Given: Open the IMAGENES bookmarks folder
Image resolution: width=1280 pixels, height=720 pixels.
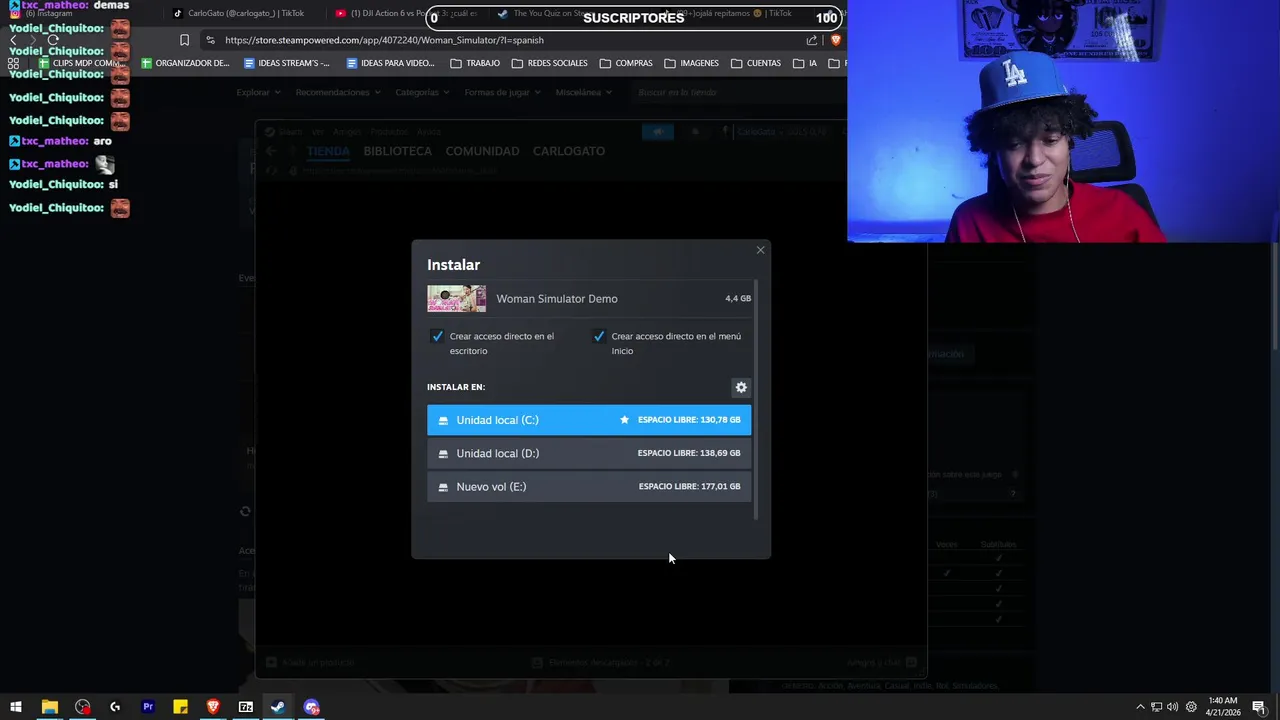Looking at the screenshot, I should pyautogui.click(x=691, y=63).
